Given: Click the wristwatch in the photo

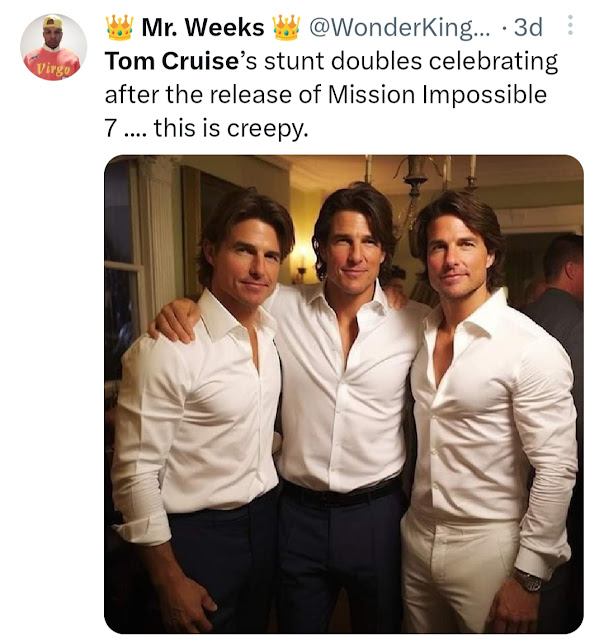Looking at the screenshot, I should click(527, 580).
